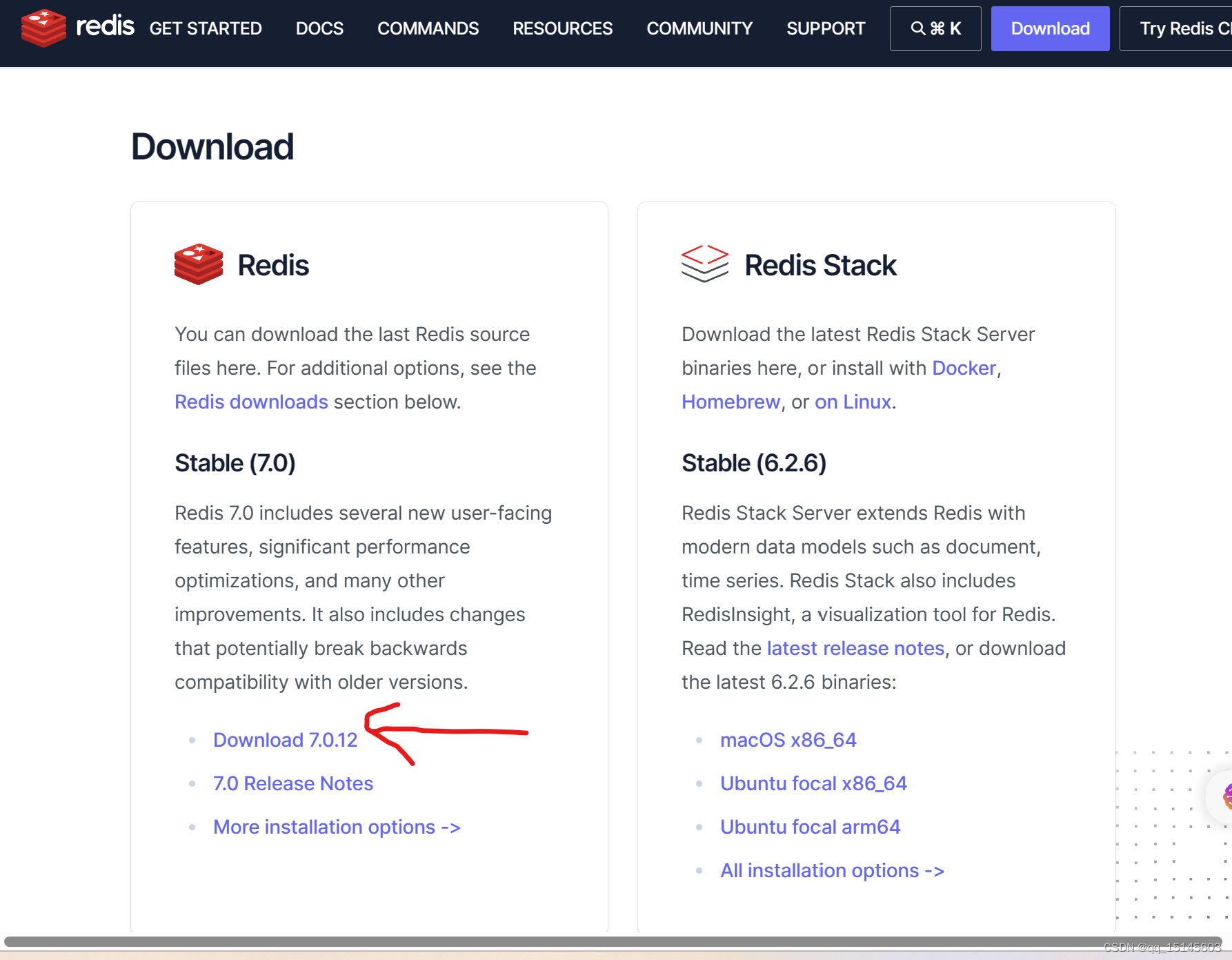
Task: Click the red Redis cube icon in the Redis card
Action: (x=199, y=264)
